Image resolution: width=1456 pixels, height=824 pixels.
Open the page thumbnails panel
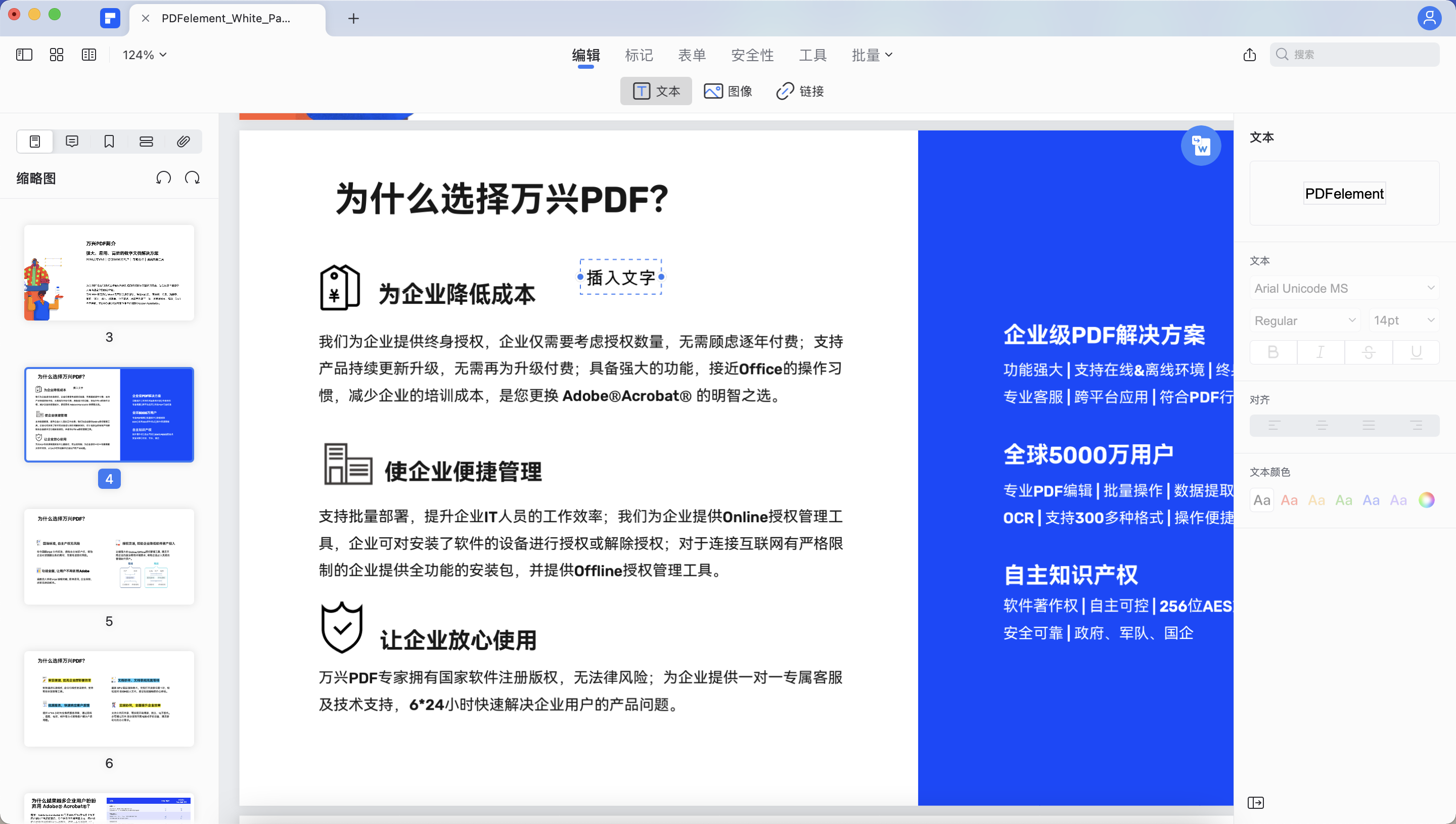(x=34, y=141)
